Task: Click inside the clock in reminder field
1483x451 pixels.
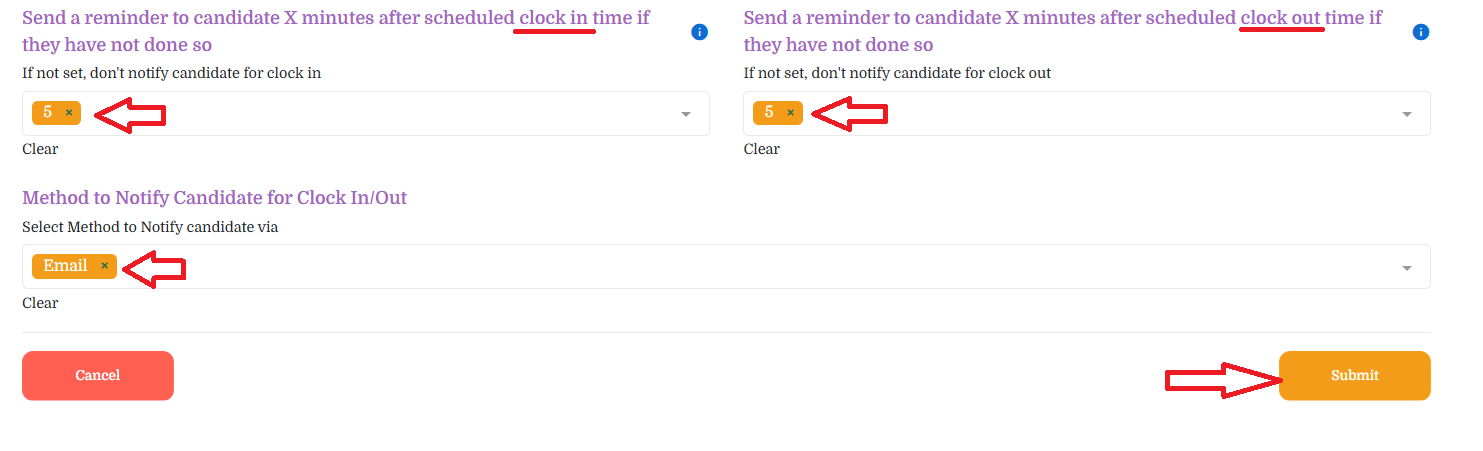Action: click(x=366, y=114)
